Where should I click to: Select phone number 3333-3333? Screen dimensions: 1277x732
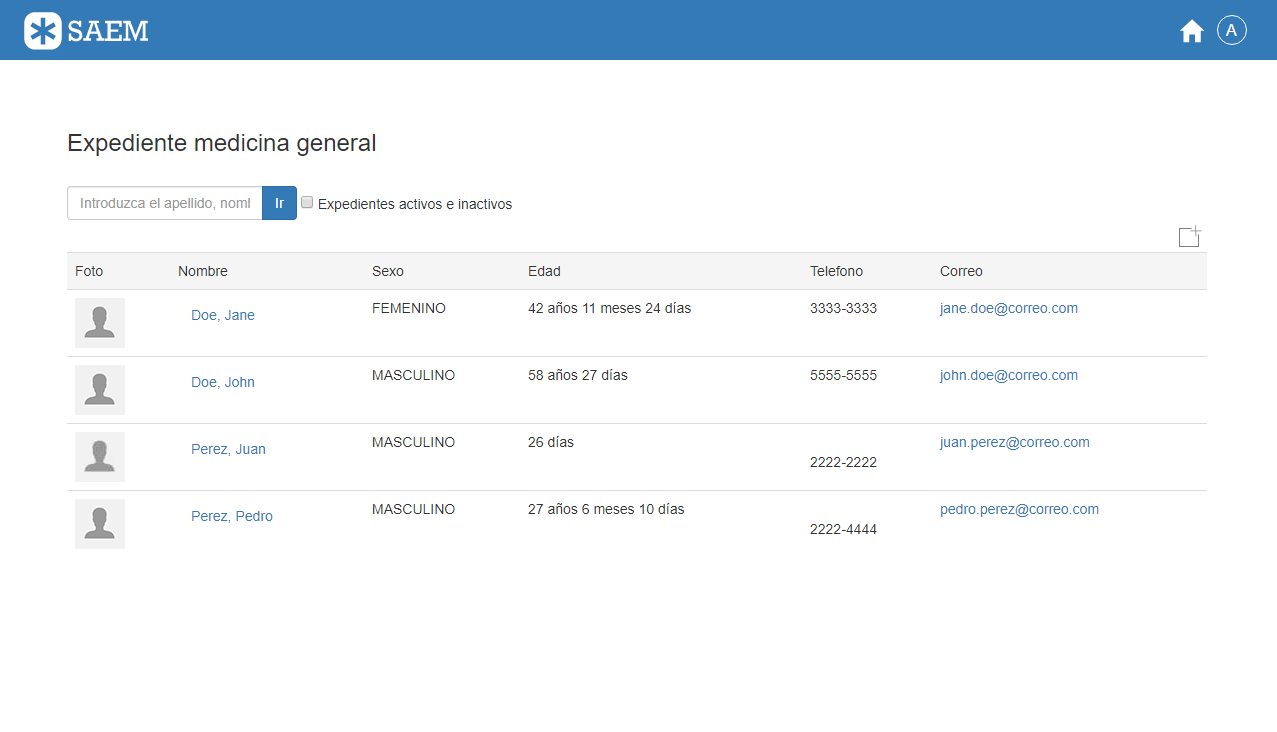(843, 308)
